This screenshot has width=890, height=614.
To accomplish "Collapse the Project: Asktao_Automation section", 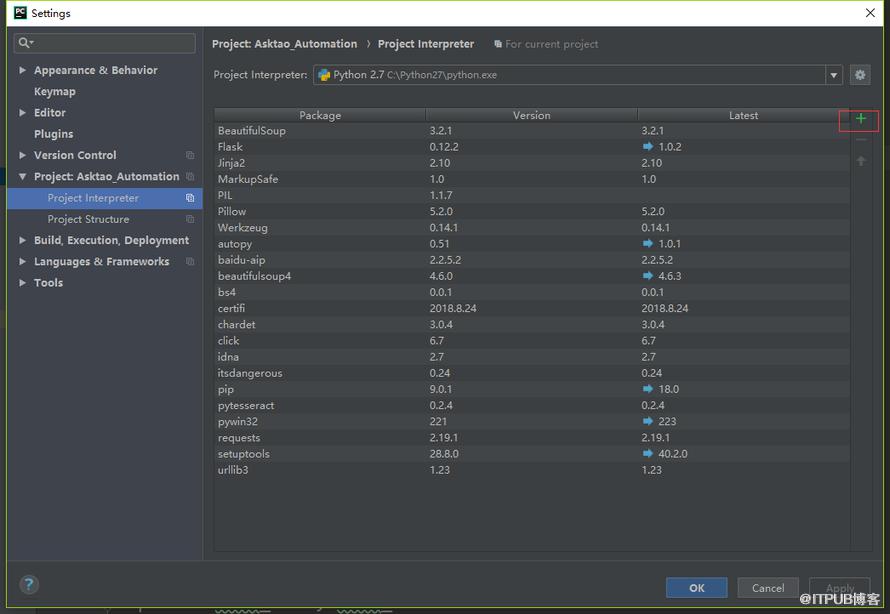I will 22,176.
